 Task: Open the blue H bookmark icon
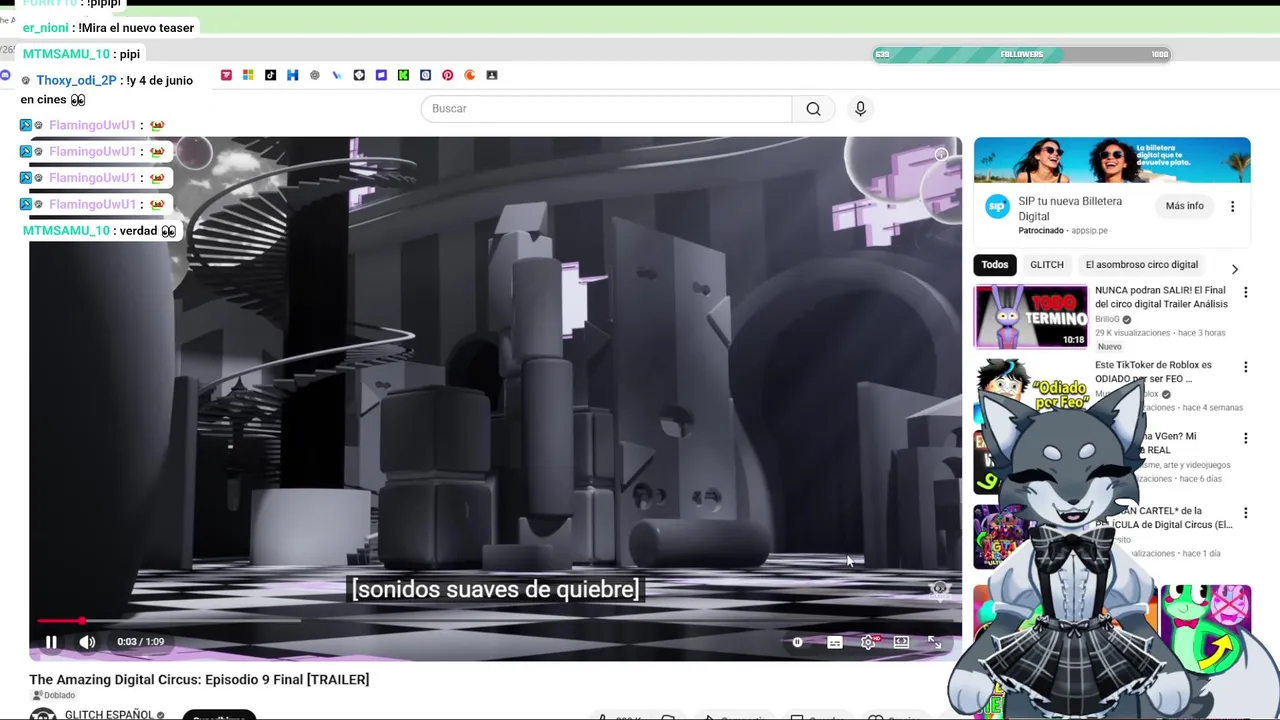(292, 75)
